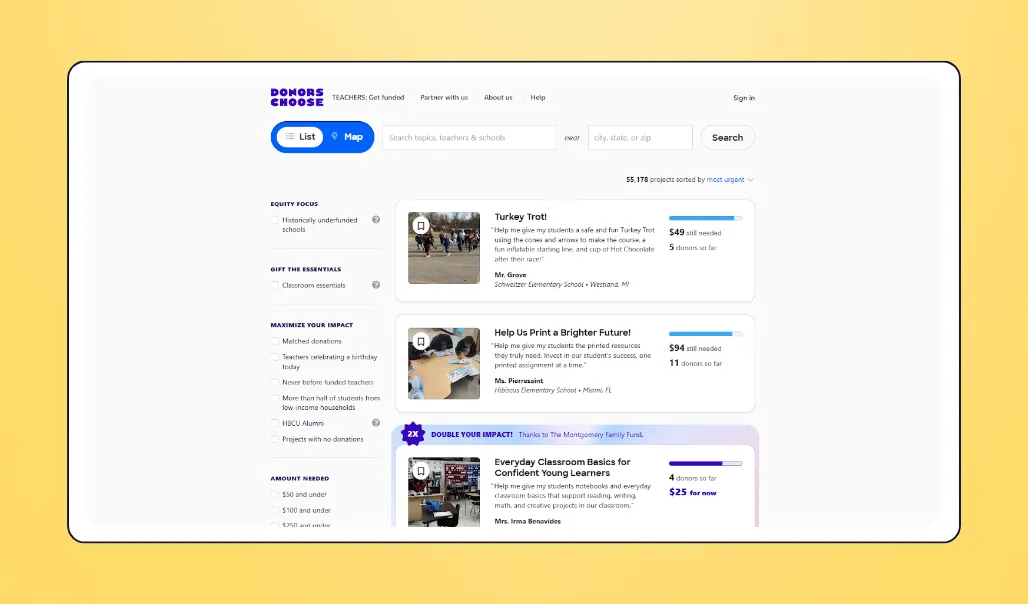
Task: Bookmark the Everyday Classroom Basics project
Action: 420,470
